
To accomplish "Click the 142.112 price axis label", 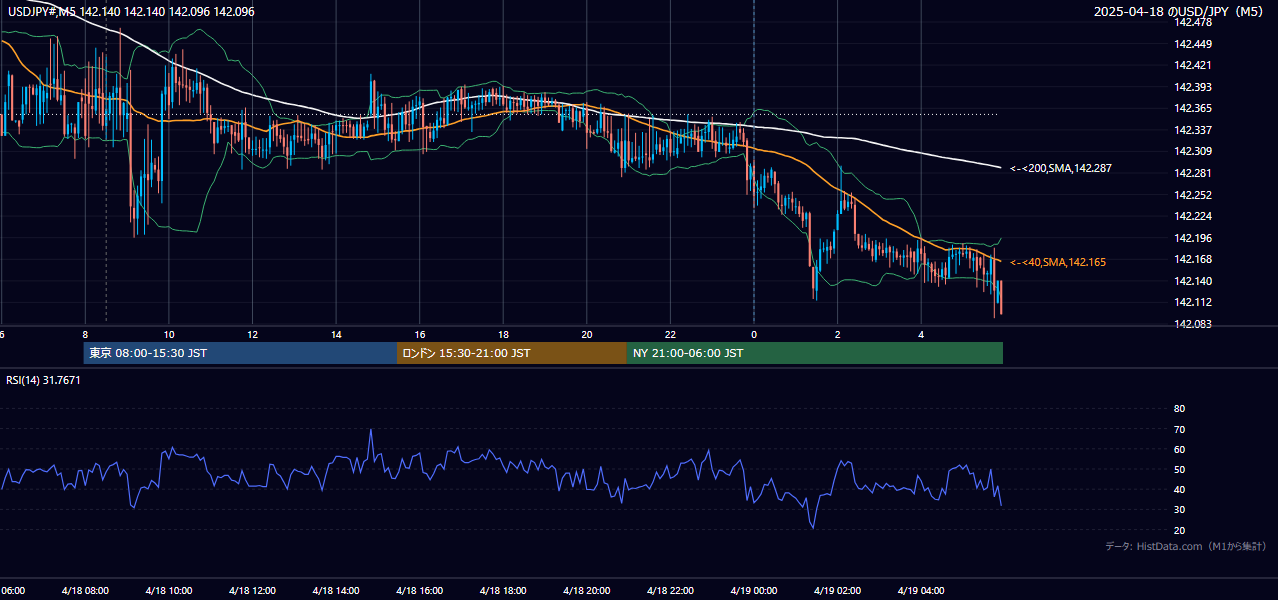I will (1195, 302).
